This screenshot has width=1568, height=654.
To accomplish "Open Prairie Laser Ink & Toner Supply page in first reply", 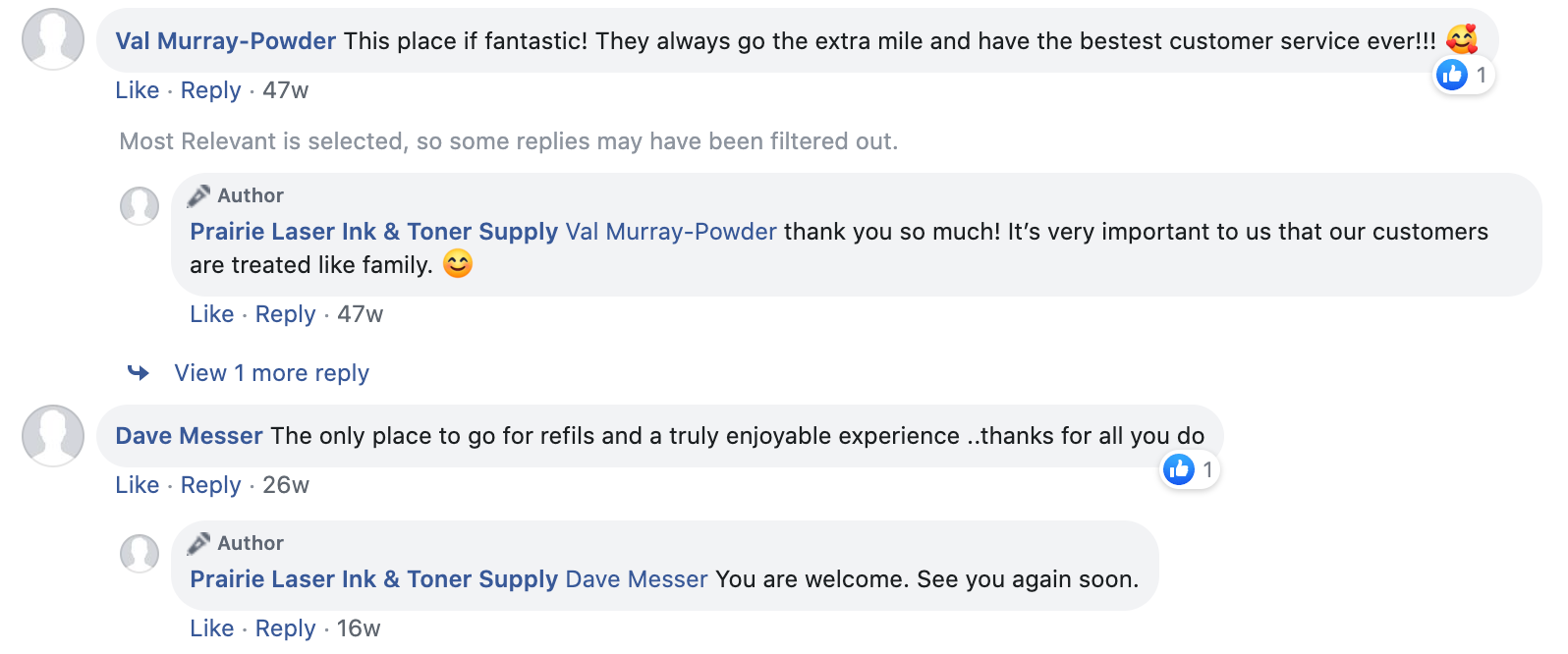I will point(373,232).
